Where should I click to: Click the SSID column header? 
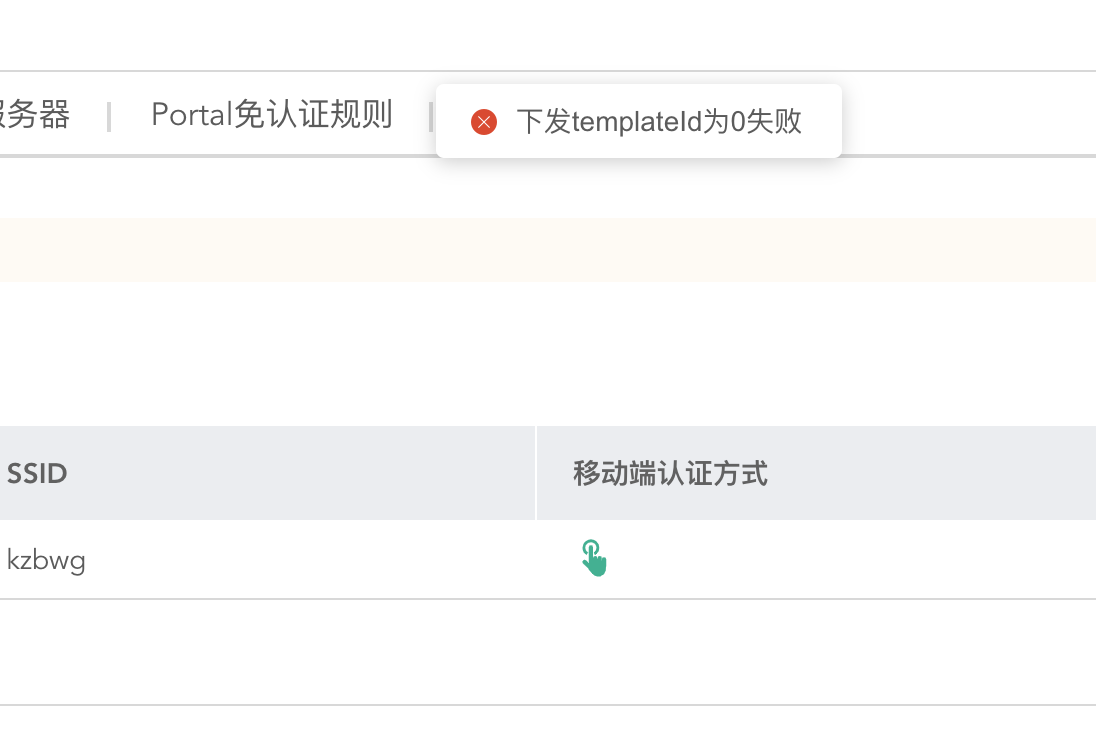click(37, 473)
